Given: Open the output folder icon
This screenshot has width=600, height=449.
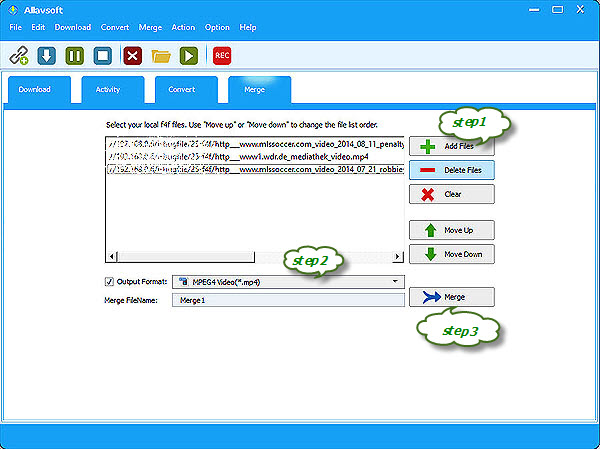Looking at the screenshot, I should [161, 56].
